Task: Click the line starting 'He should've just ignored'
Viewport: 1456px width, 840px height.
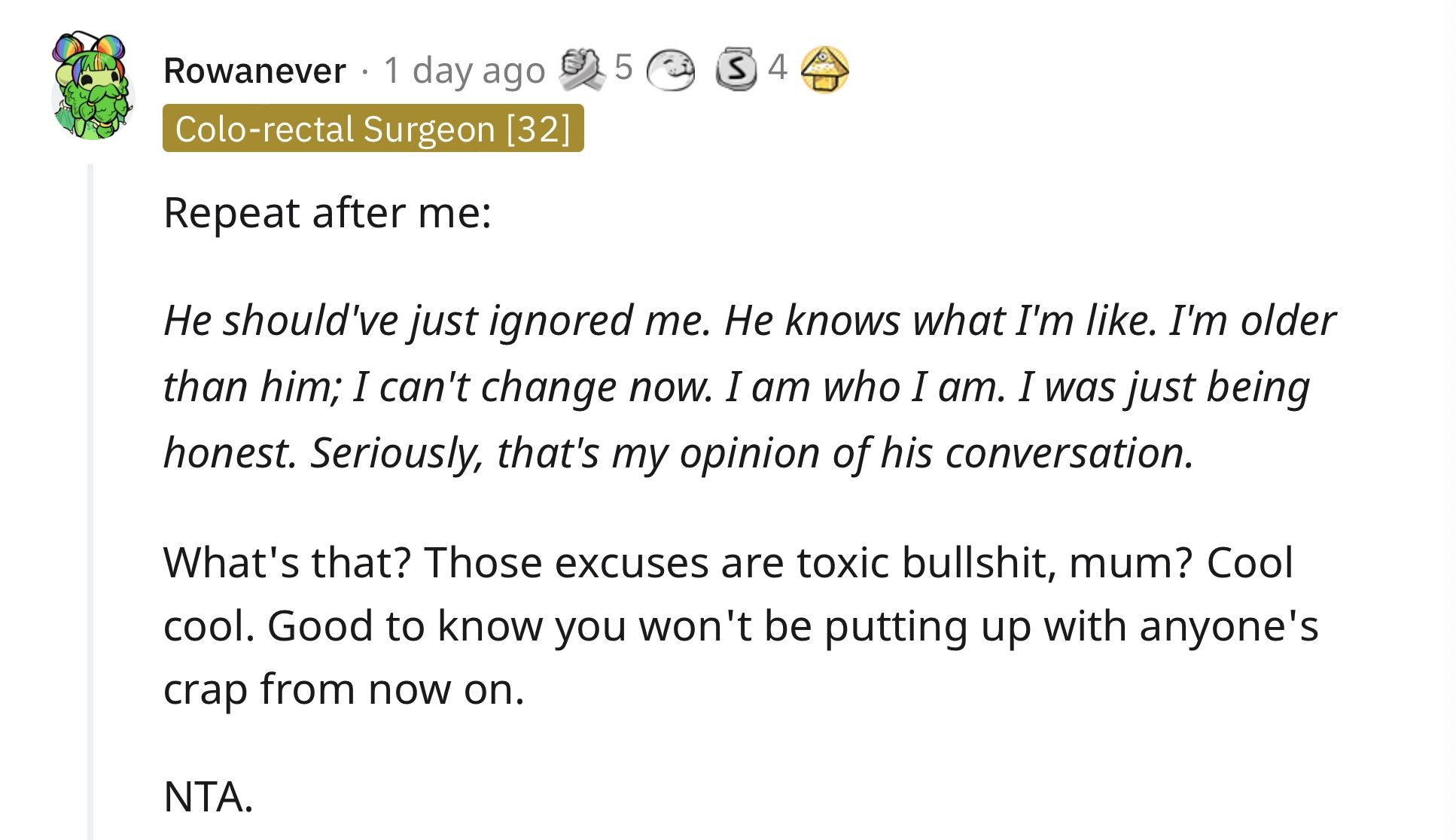Action: 749,321
